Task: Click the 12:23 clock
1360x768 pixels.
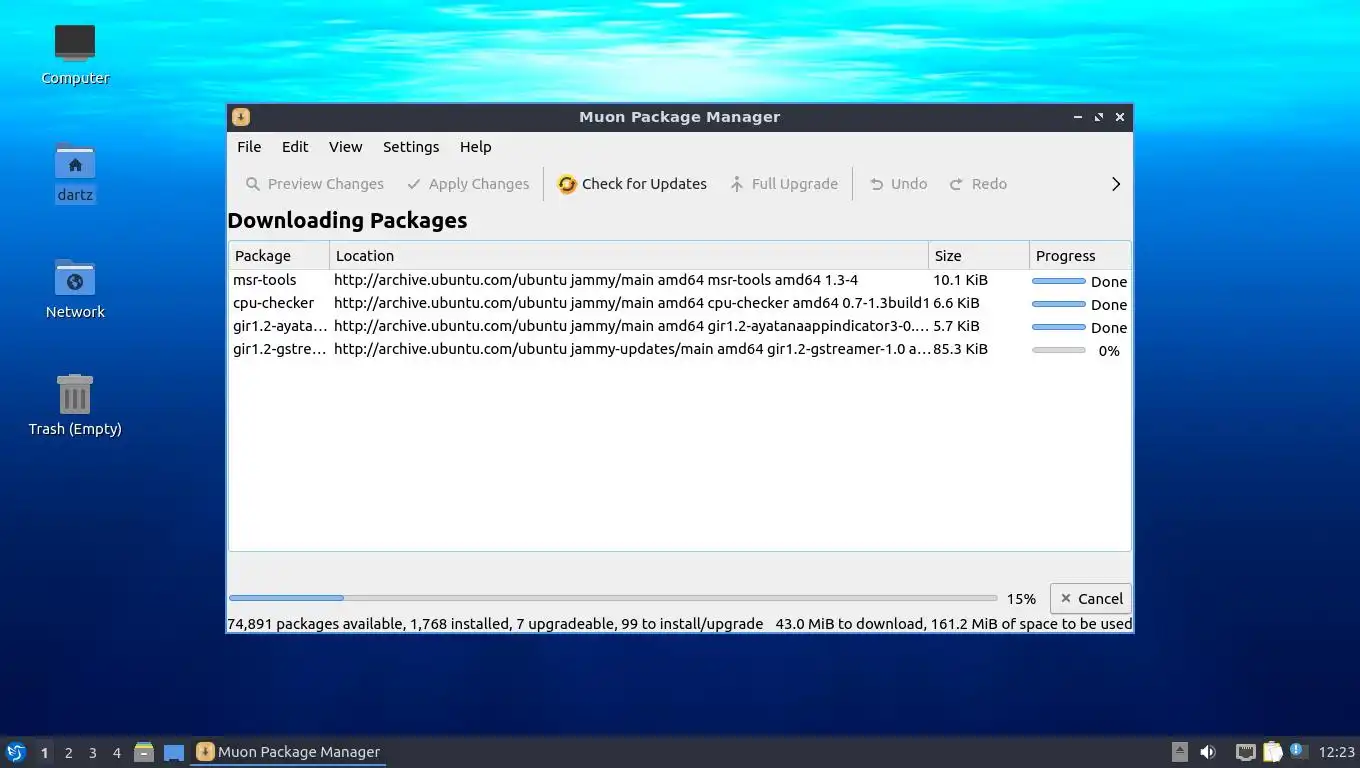Action: click(1337, 752)
